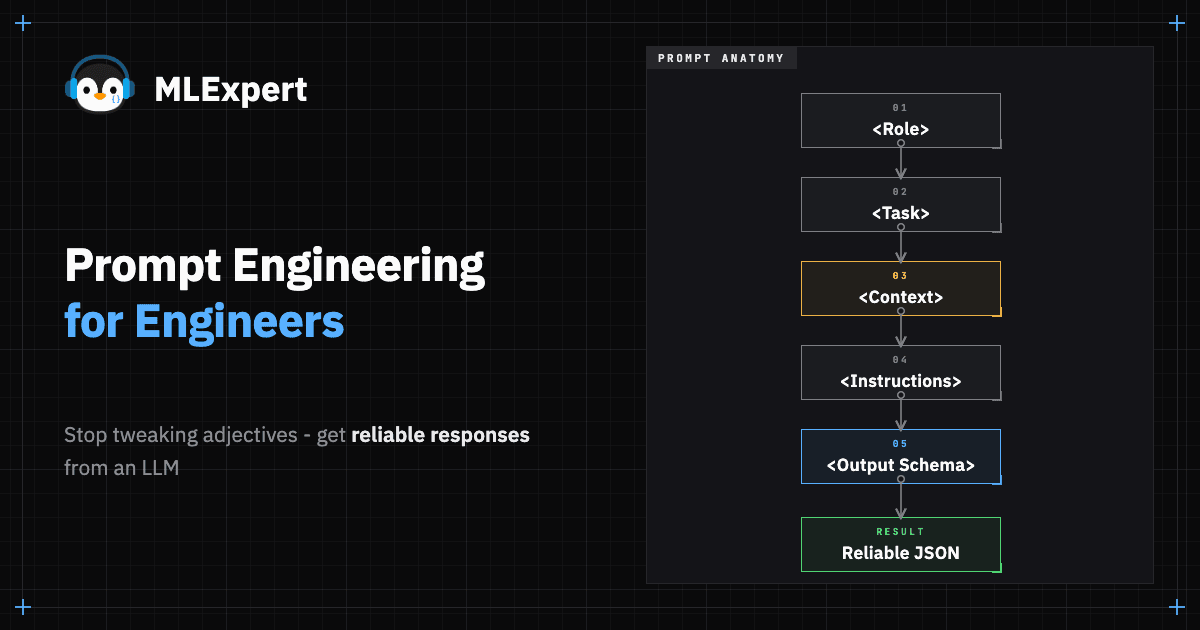
Task: Click the 'Stop tweaking adjectives' subtitle line
Action: (297, 435)
